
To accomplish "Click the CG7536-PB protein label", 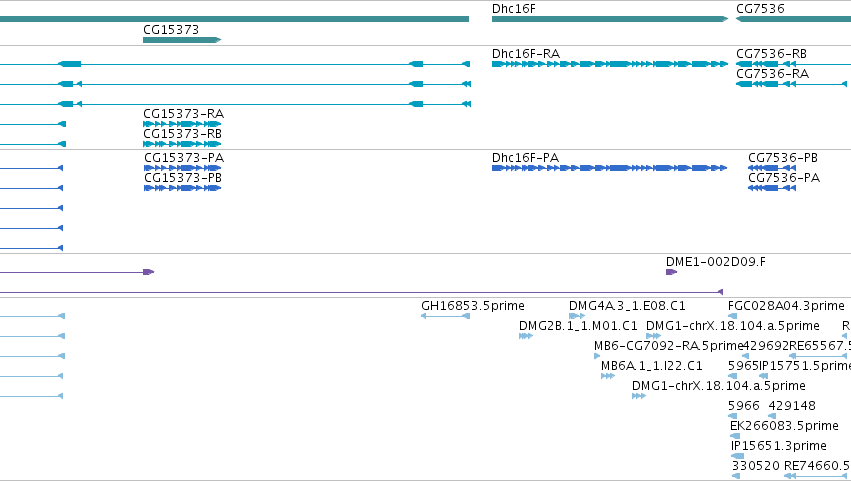I will (x=783, y=158).
